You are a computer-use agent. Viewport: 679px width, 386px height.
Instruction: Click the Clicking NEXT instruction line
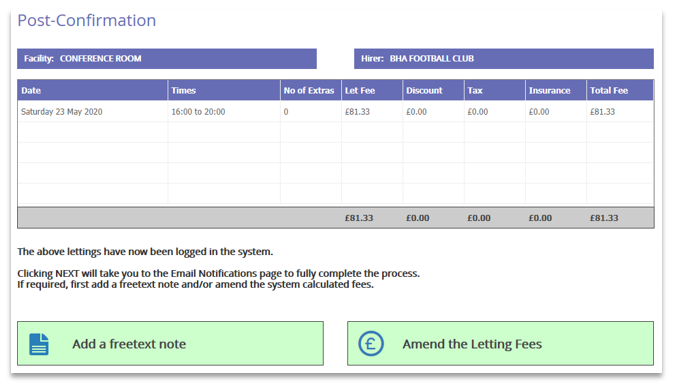pos(218,273)
